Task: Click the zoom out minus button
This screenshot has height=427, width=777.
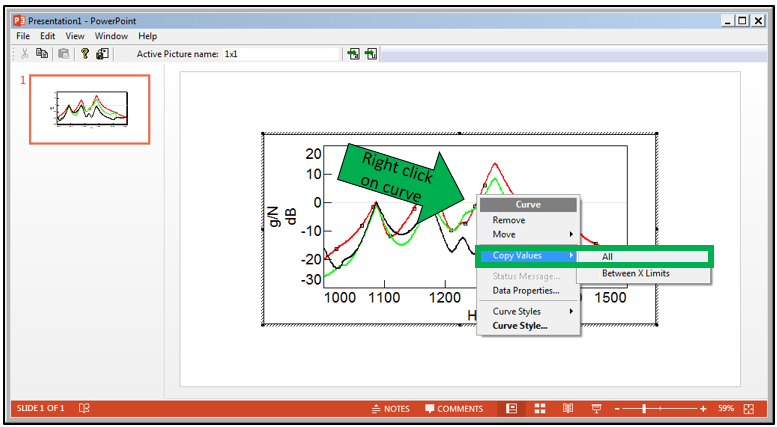Action: point(617,409)
